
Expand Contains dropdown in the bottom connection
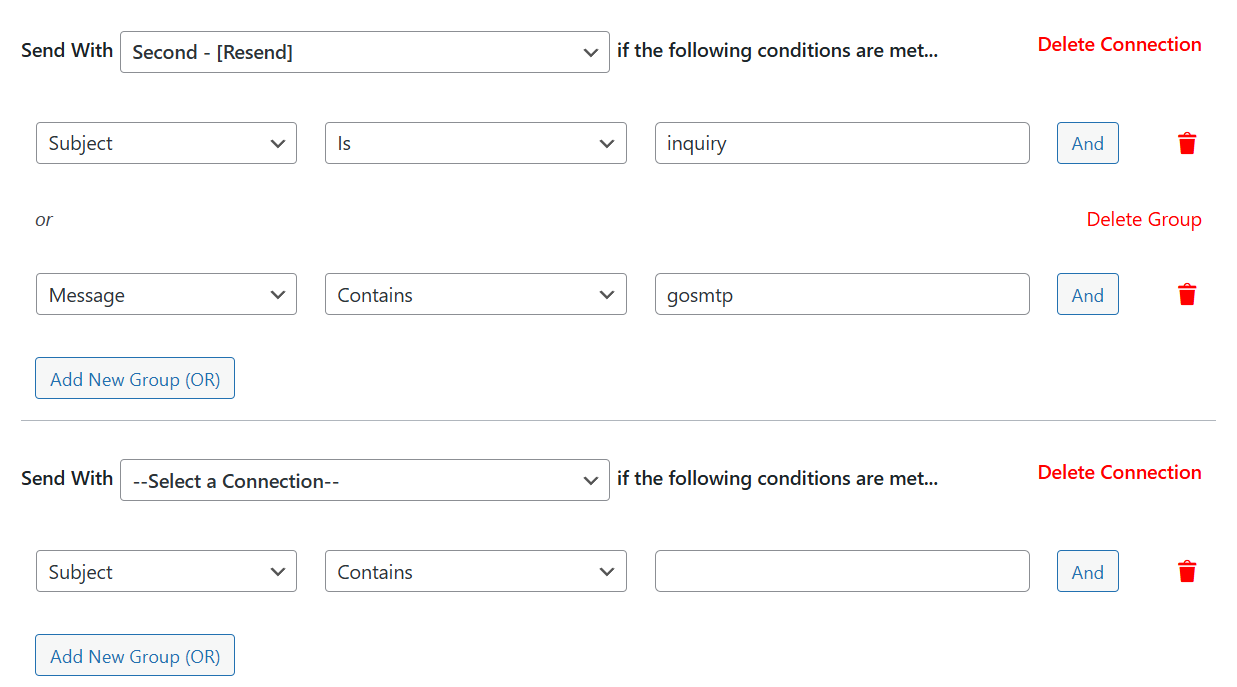click(475, 571)
